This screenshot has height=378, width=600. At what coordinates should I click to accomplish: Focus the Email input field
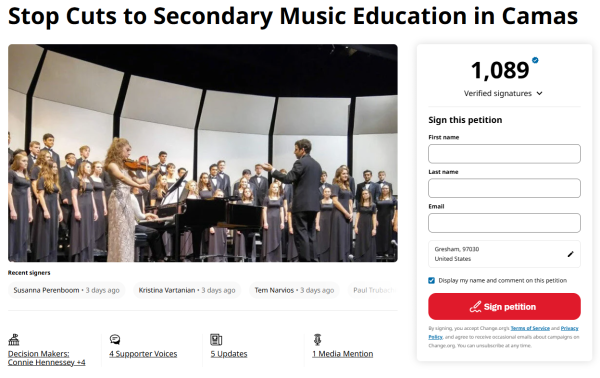click(x=504, y=223)
